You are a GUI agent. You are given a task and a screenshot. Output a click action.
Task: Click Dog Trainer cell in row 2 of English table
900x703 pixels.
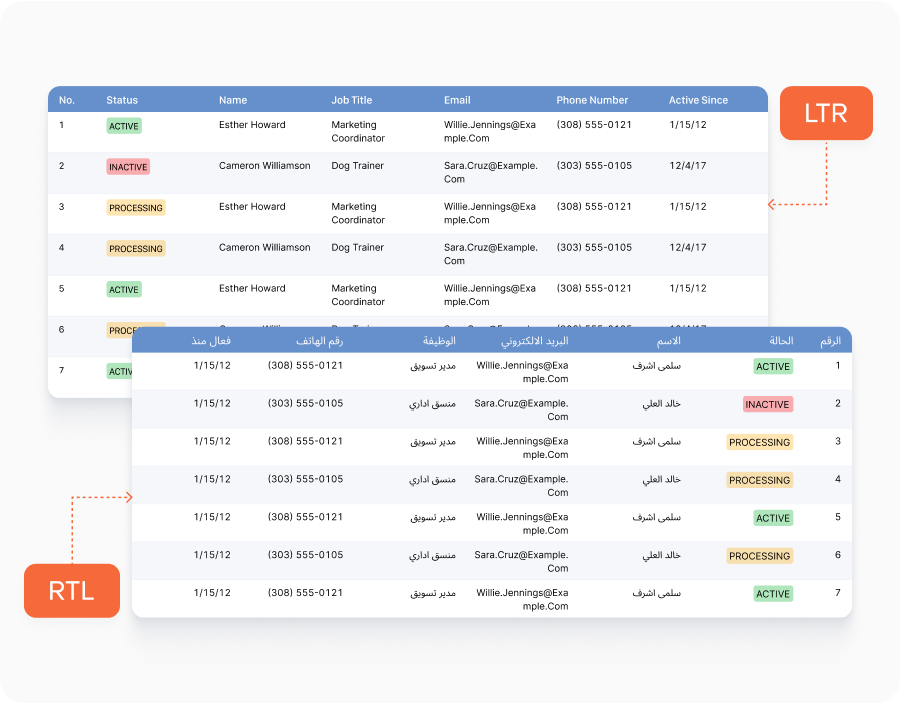tap(357, 166)
